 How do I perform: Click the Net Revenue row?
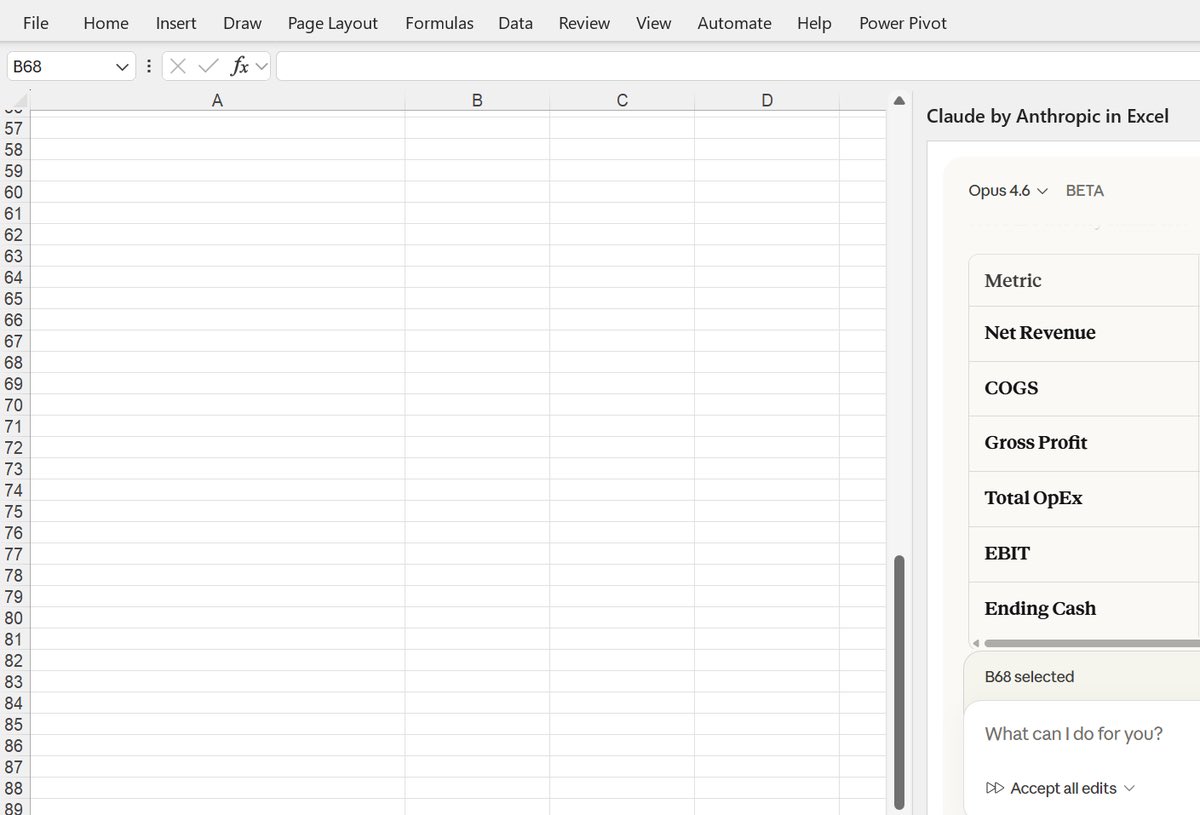click(x=1084, y=333)
